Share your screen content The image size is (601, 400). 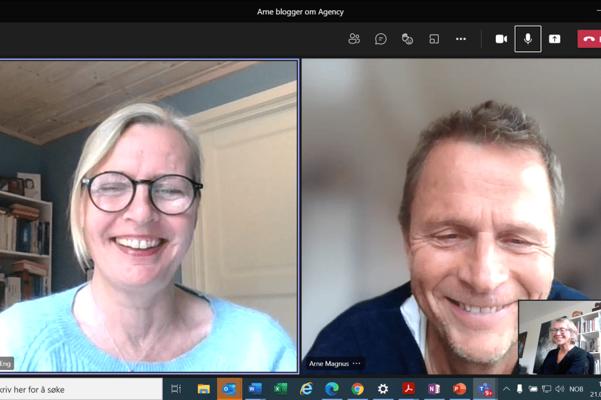[555, 39]
